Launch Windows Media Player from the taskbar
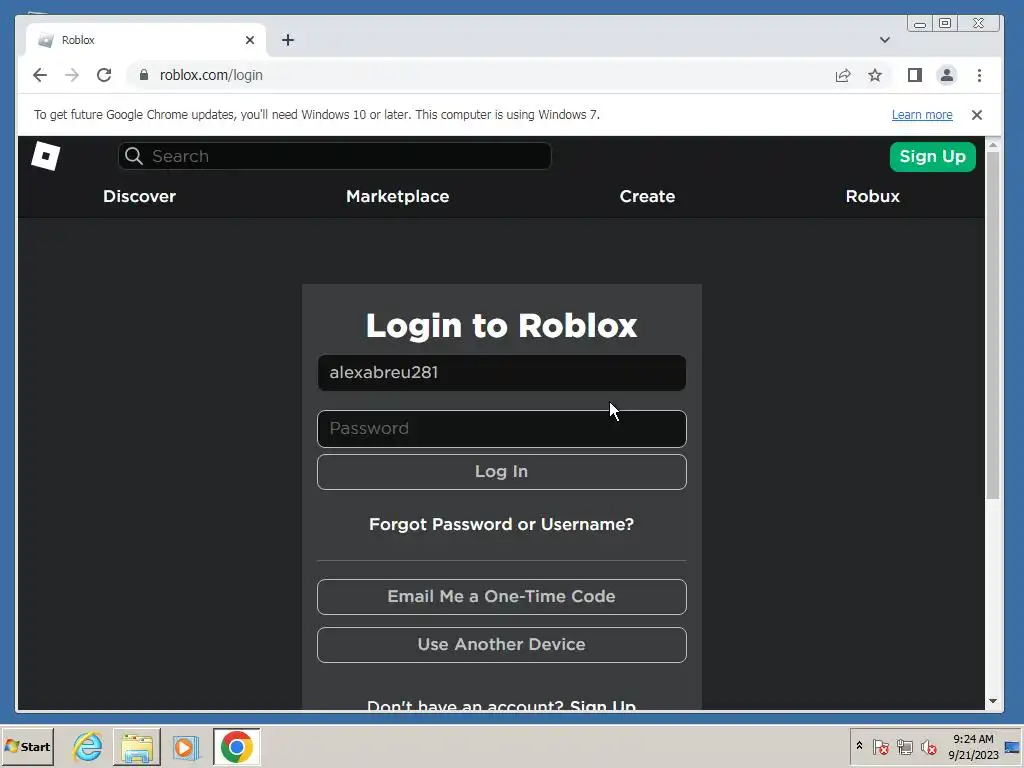This screenshot has height=768, width=1024. 186,746
